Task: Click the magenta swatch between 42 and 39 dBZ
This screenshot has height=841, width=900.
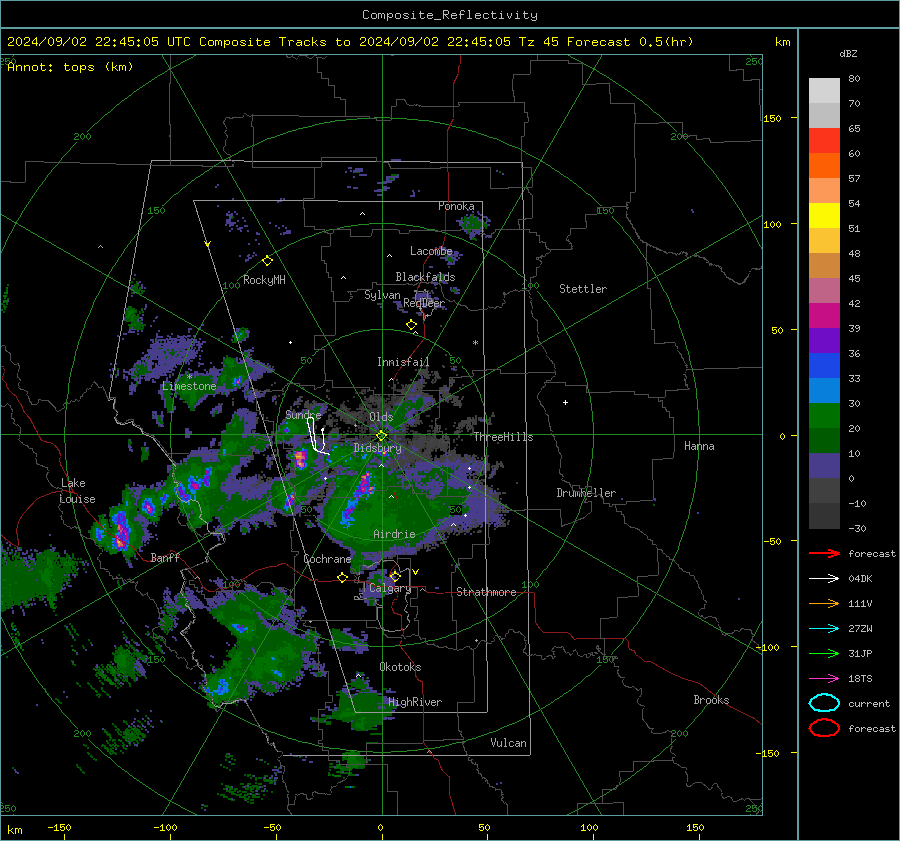Action: tap(824, 316)
